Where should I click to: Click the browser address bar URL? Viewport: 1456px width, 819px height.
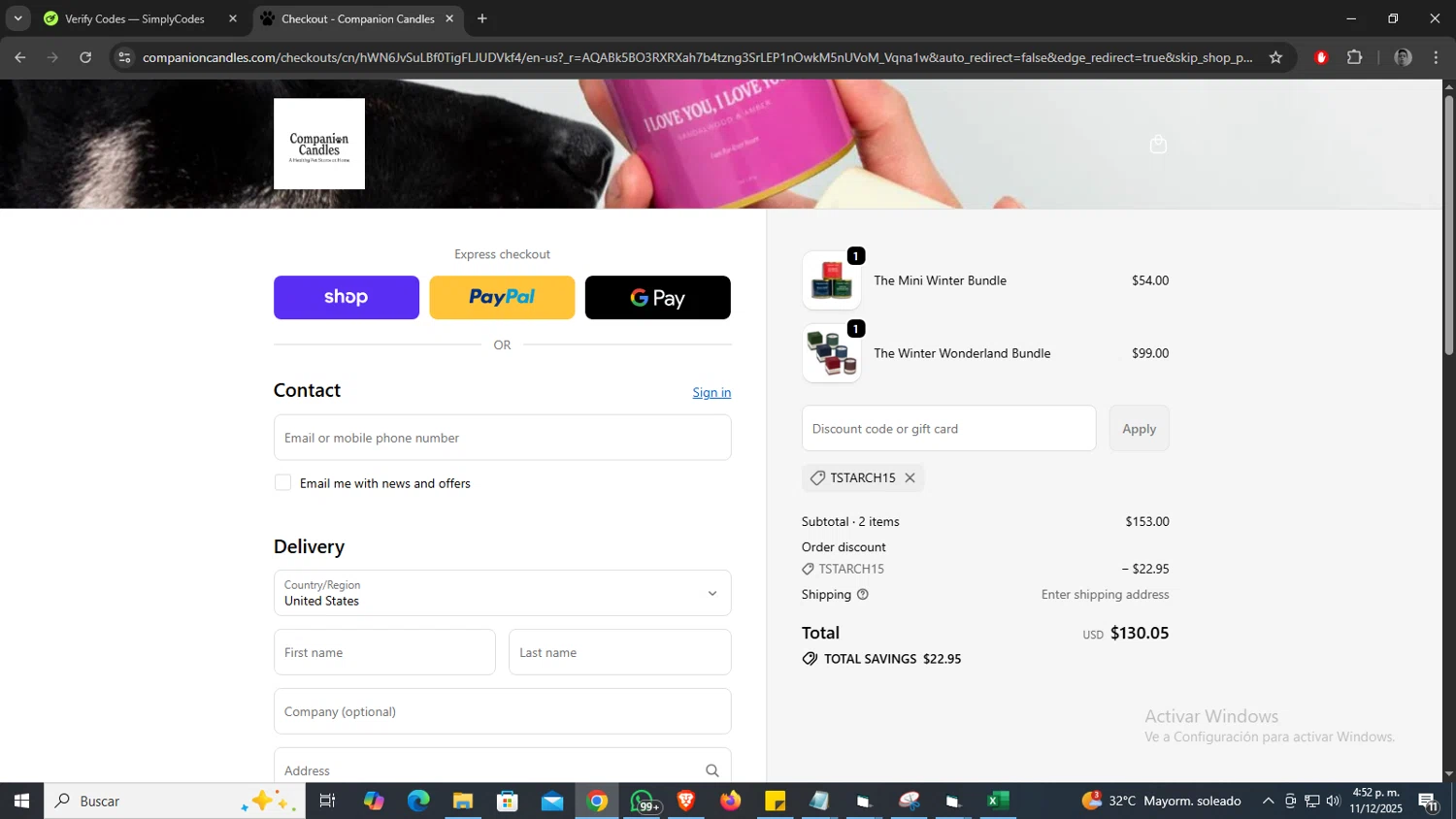coord(697,57)
